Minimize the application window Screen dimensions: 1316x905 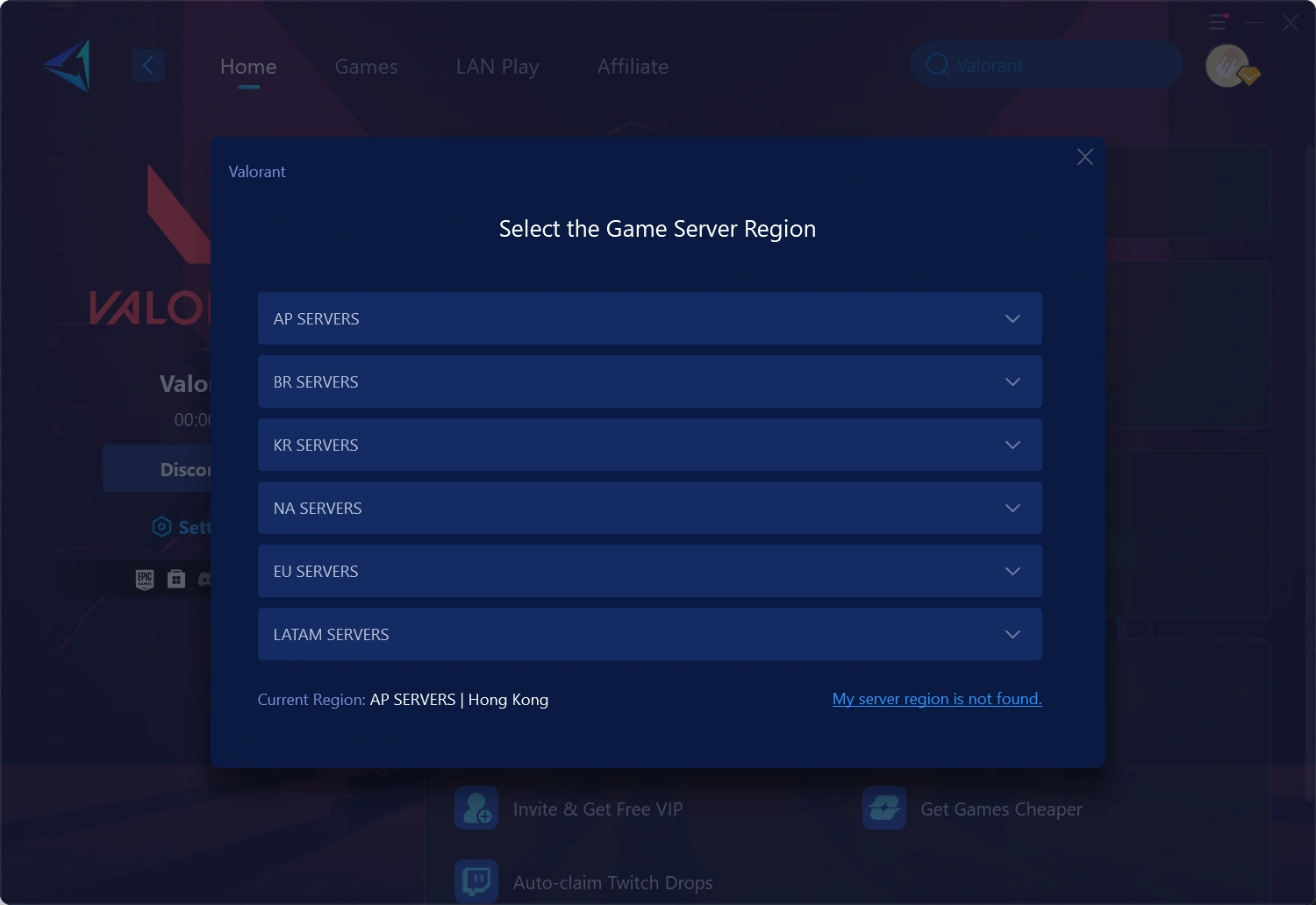coord(1255,22)
